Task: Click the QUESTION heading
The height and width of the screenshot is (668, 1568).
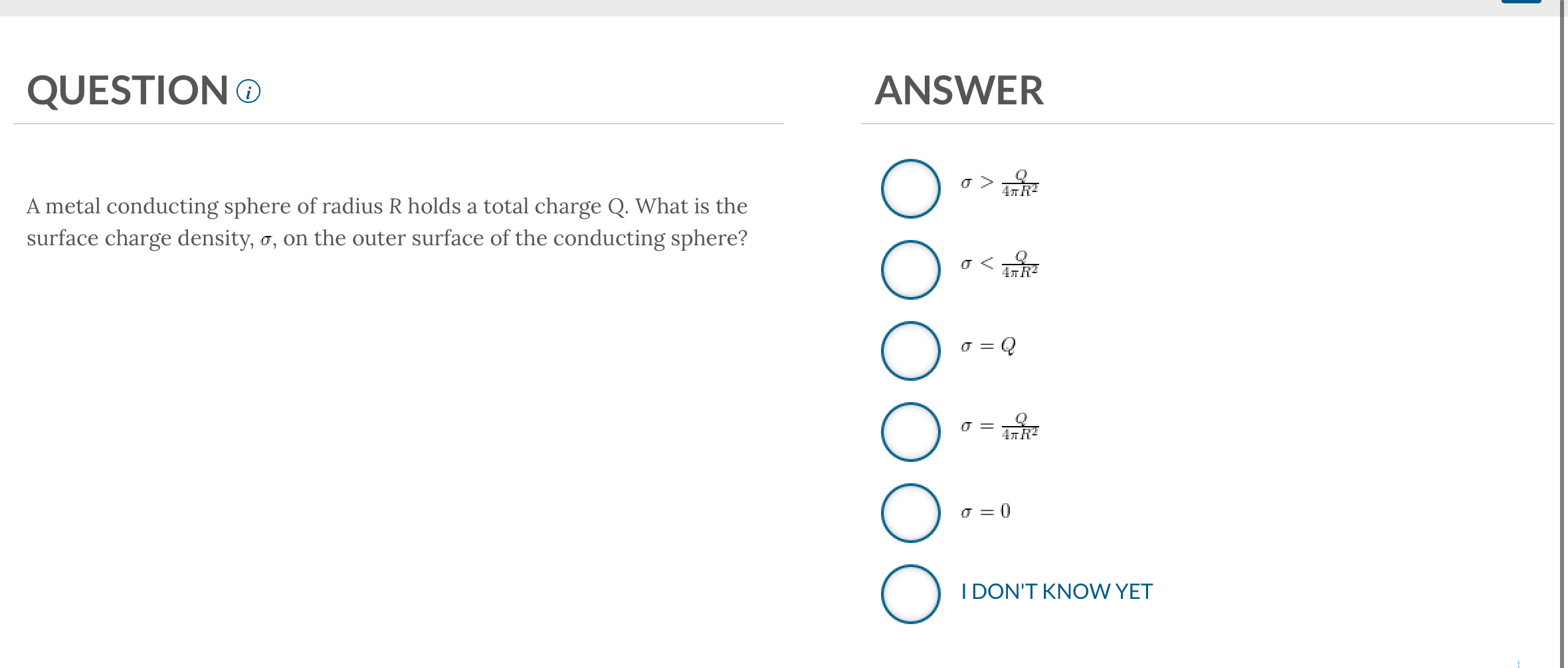Action: 126,91
